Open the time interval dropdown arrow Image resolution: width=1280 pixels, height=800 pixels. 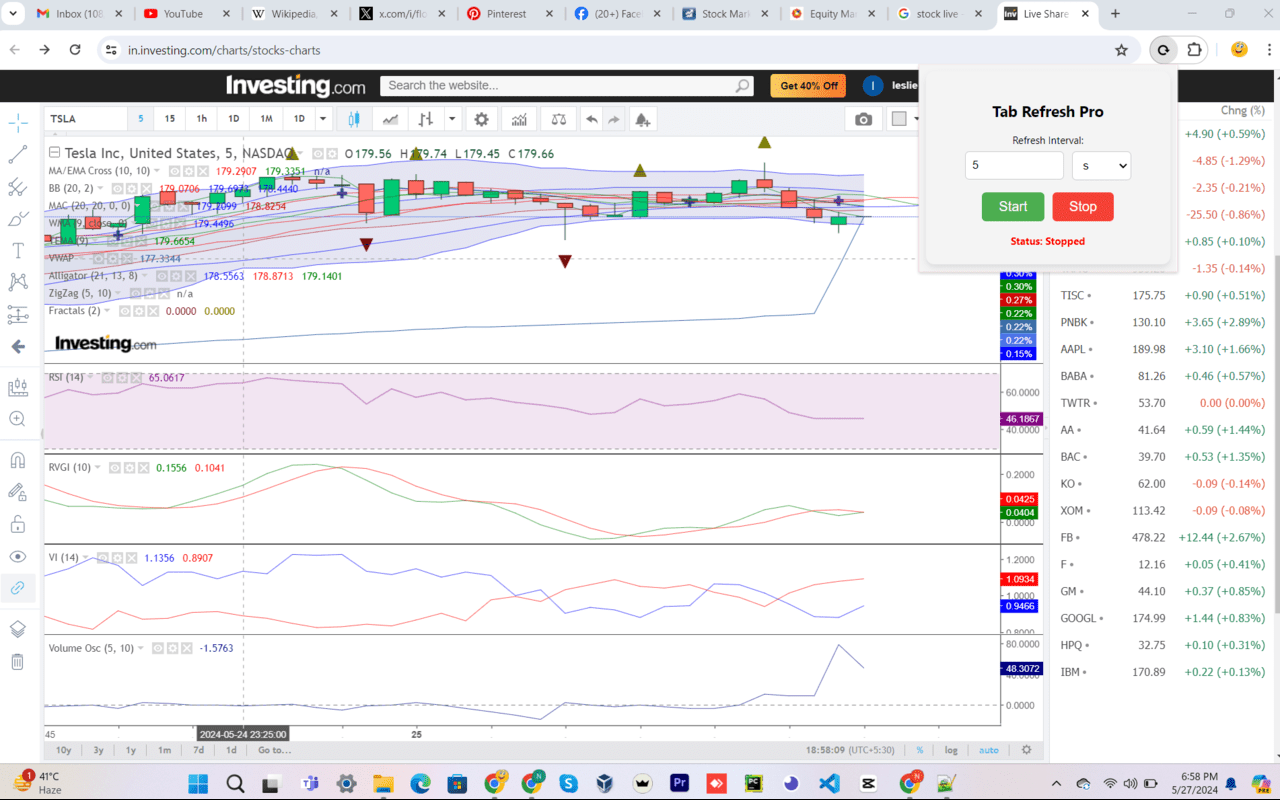coord(323,119)
